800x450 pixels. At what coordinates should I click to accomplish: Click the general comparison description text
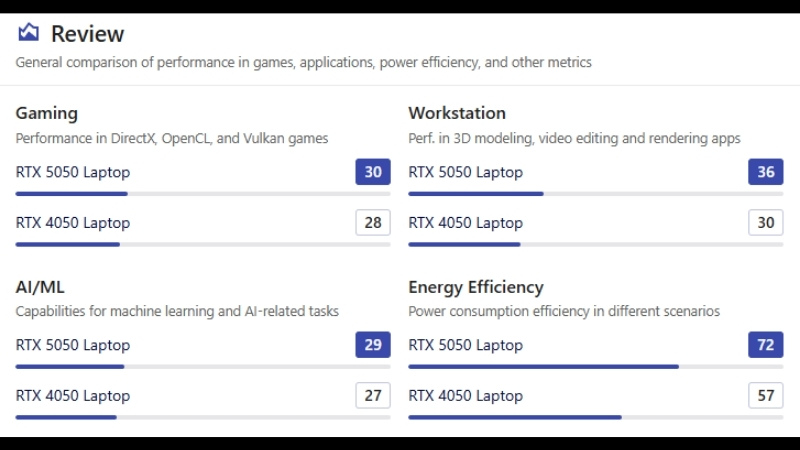coord(304,62)
